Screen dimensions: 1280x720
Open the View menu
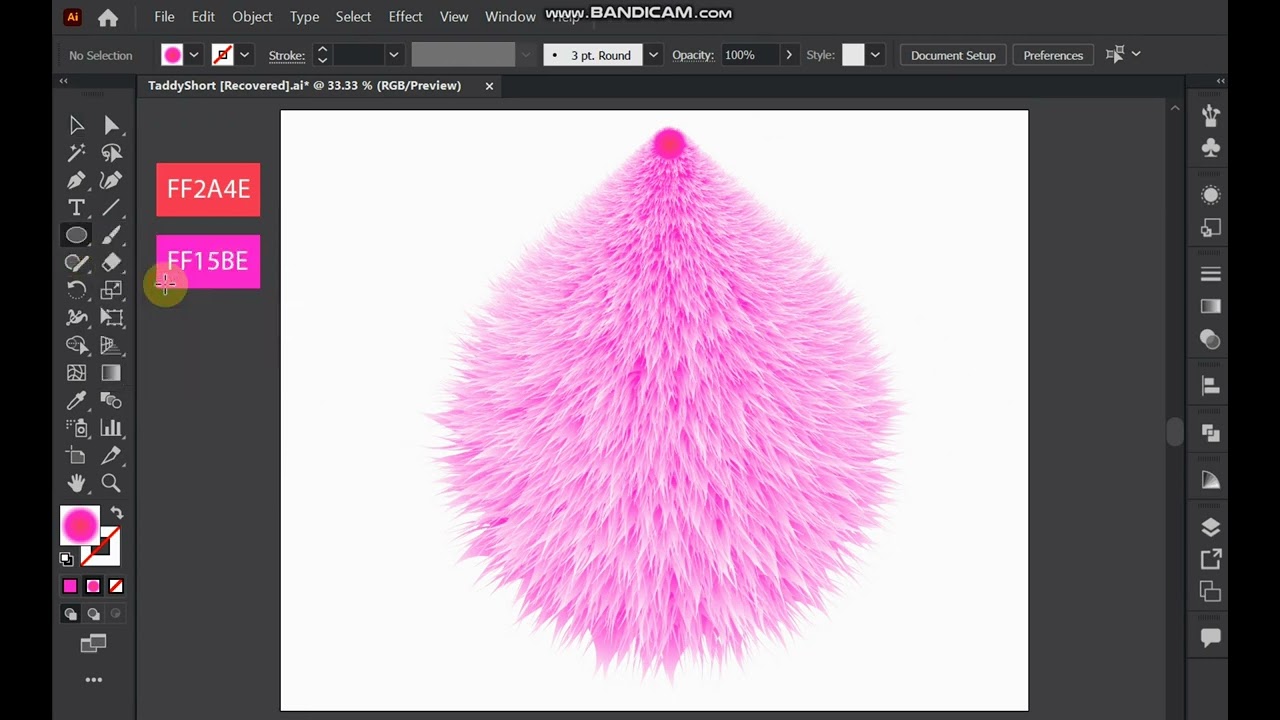point(454,17)
